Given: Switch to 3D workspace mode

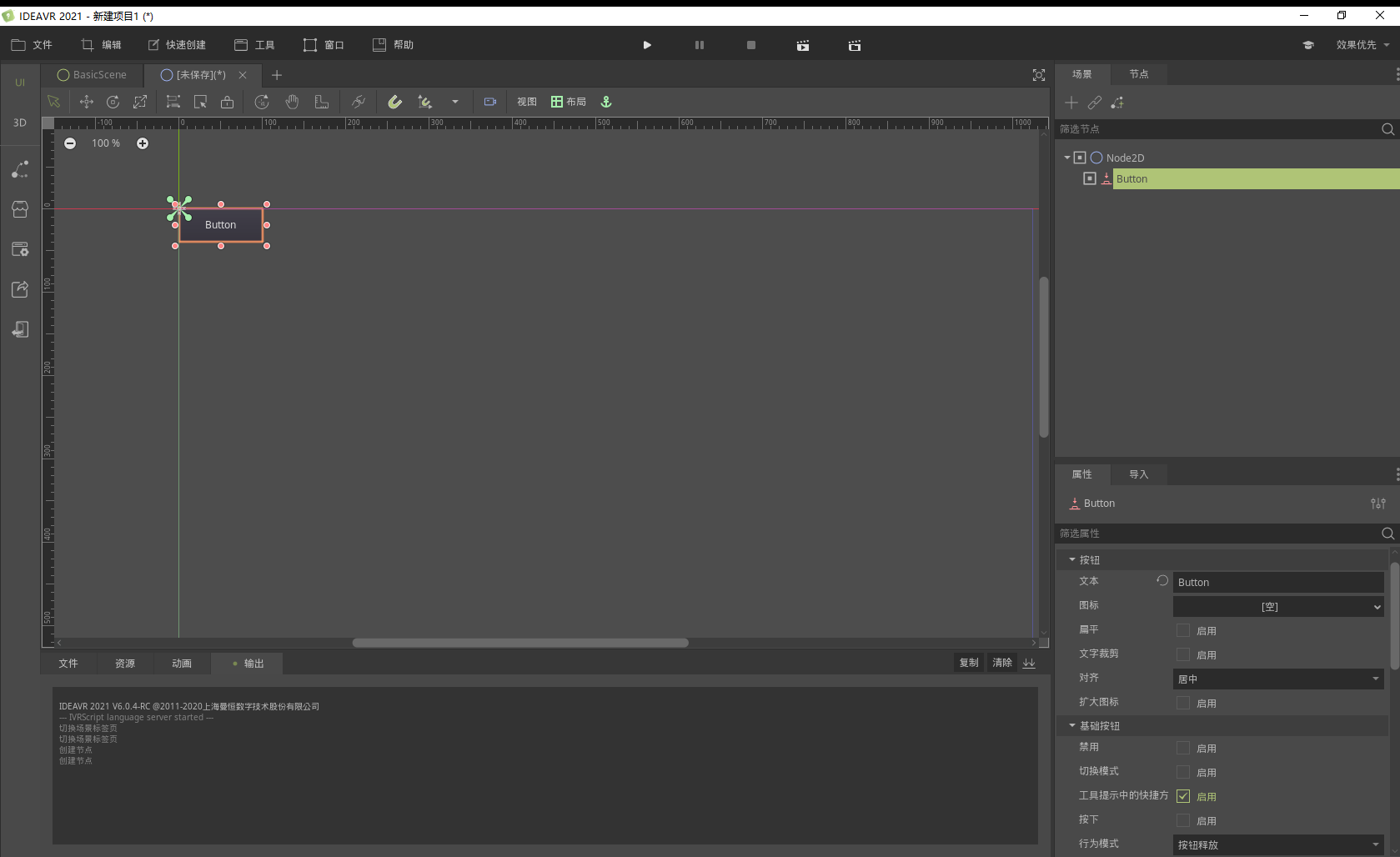Looking at the screenshot, I should [x=20, y=123].
